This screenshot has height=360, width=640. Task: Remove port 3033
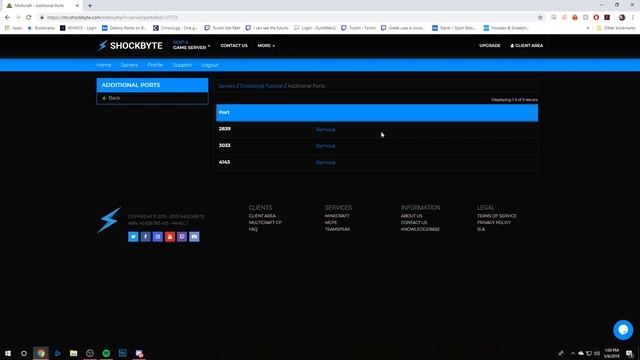point(325,146)
